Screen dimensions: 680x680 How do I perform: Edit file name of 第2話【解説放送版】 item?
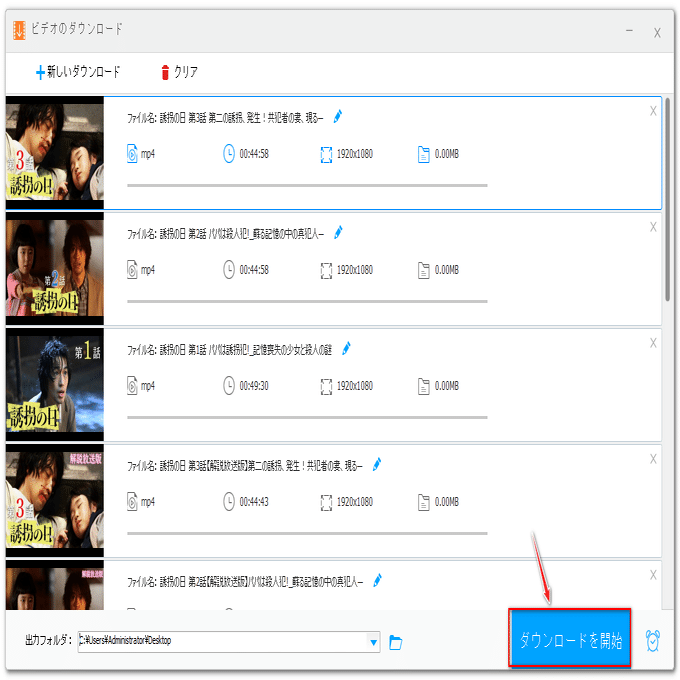(x=377, y=580)
